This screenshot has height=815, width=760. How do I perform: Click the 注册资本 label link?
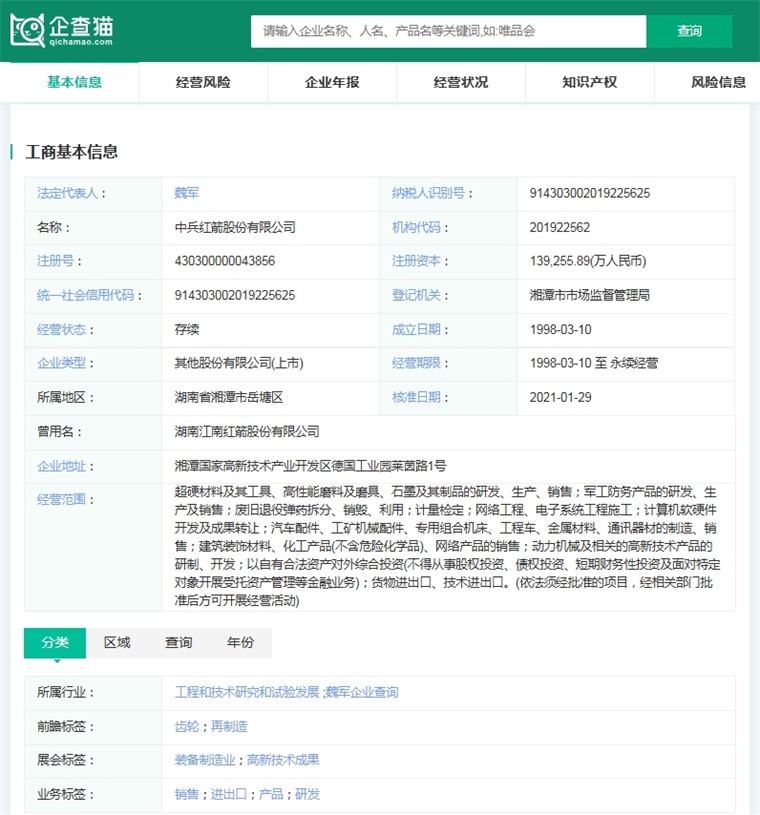(x=416, y=261)
